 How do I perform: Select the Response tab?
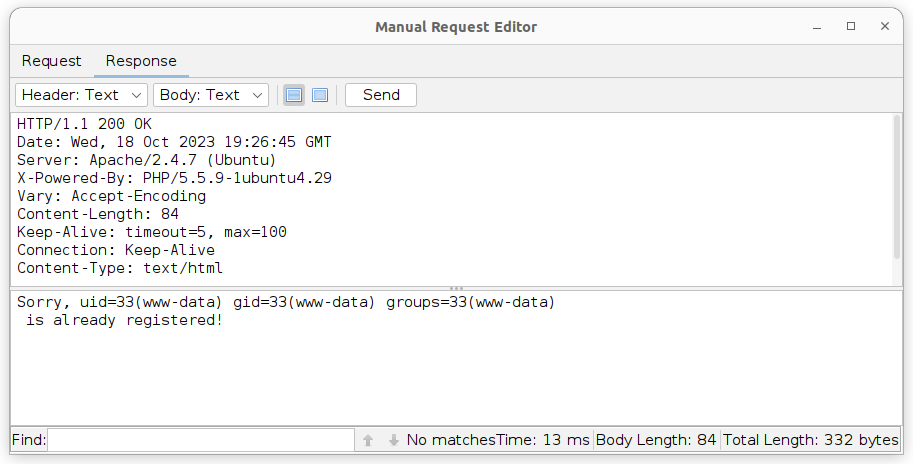tap(141, 61)
